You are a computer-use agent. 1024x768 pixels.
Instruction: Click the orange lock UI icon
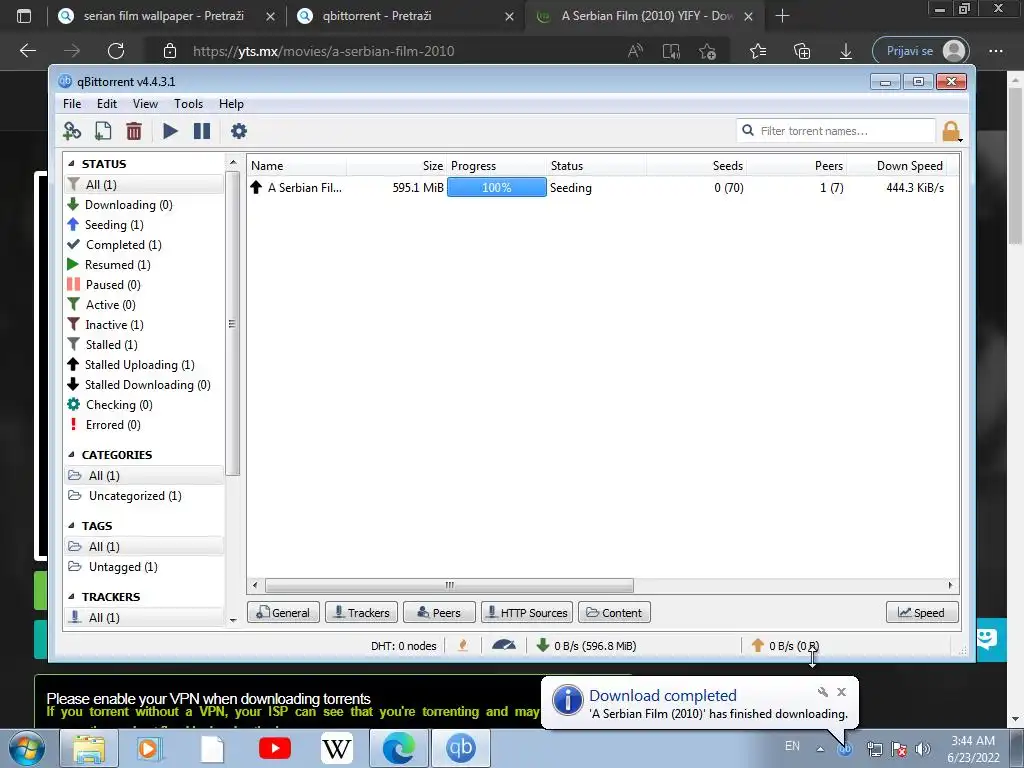tap(951, 131)
